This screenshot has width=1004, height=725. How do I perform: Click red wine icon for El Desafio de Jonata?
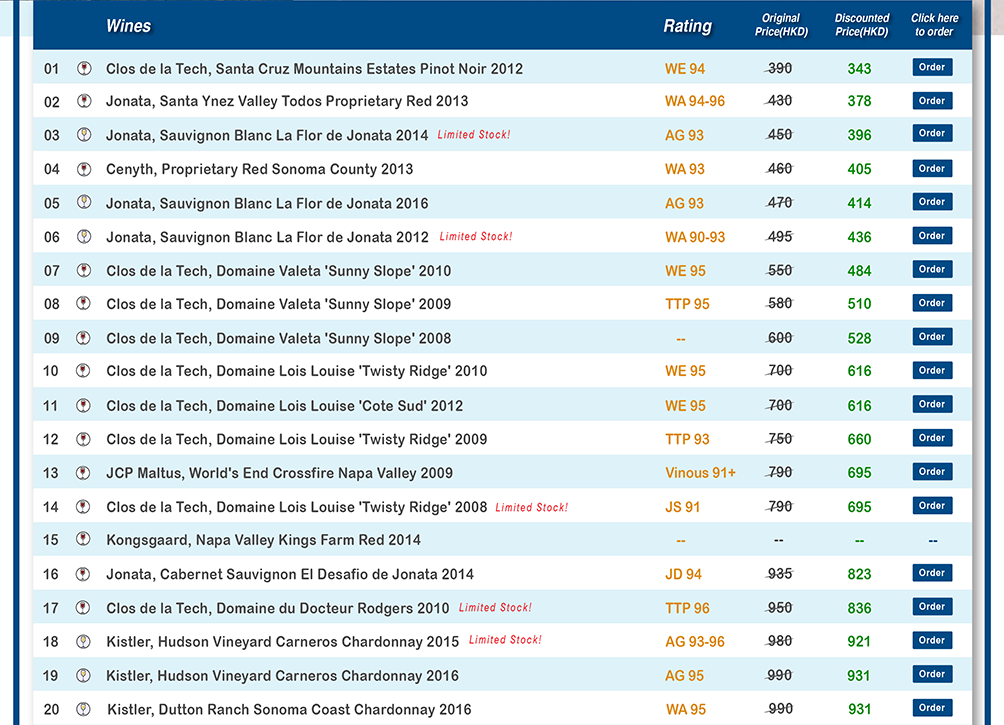[83, 574]
